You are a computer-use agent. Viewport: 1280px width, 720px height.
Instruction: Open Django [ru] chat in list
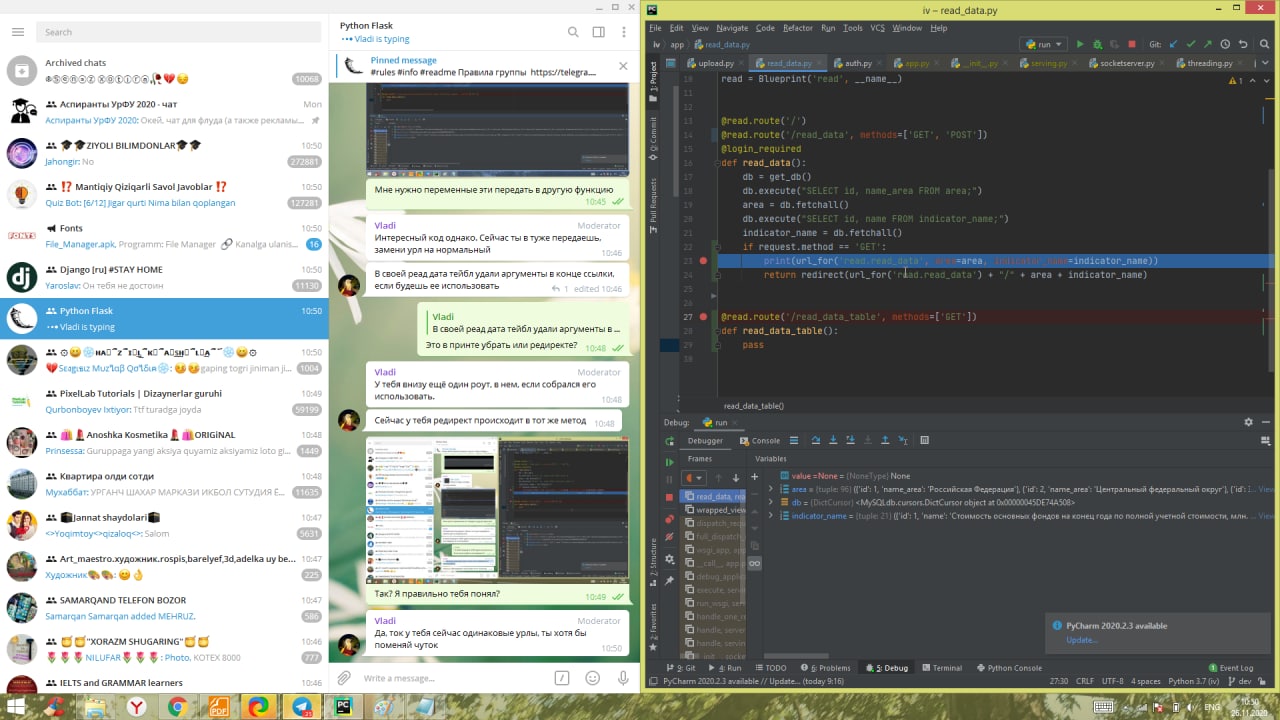pyautogui.click(x=164, y=277)
